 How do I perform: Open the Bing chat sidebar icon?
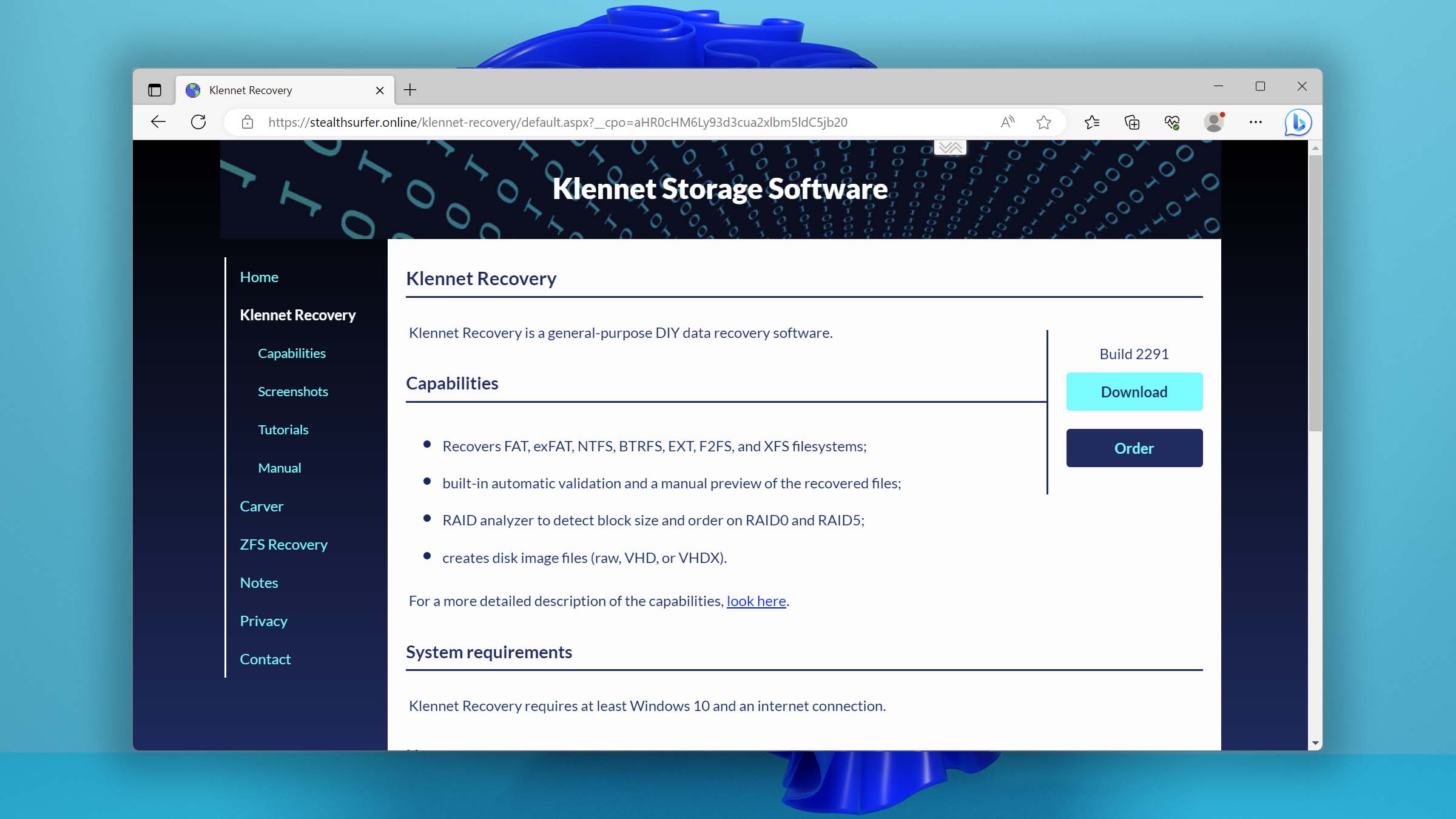[x=1298, y=122]
